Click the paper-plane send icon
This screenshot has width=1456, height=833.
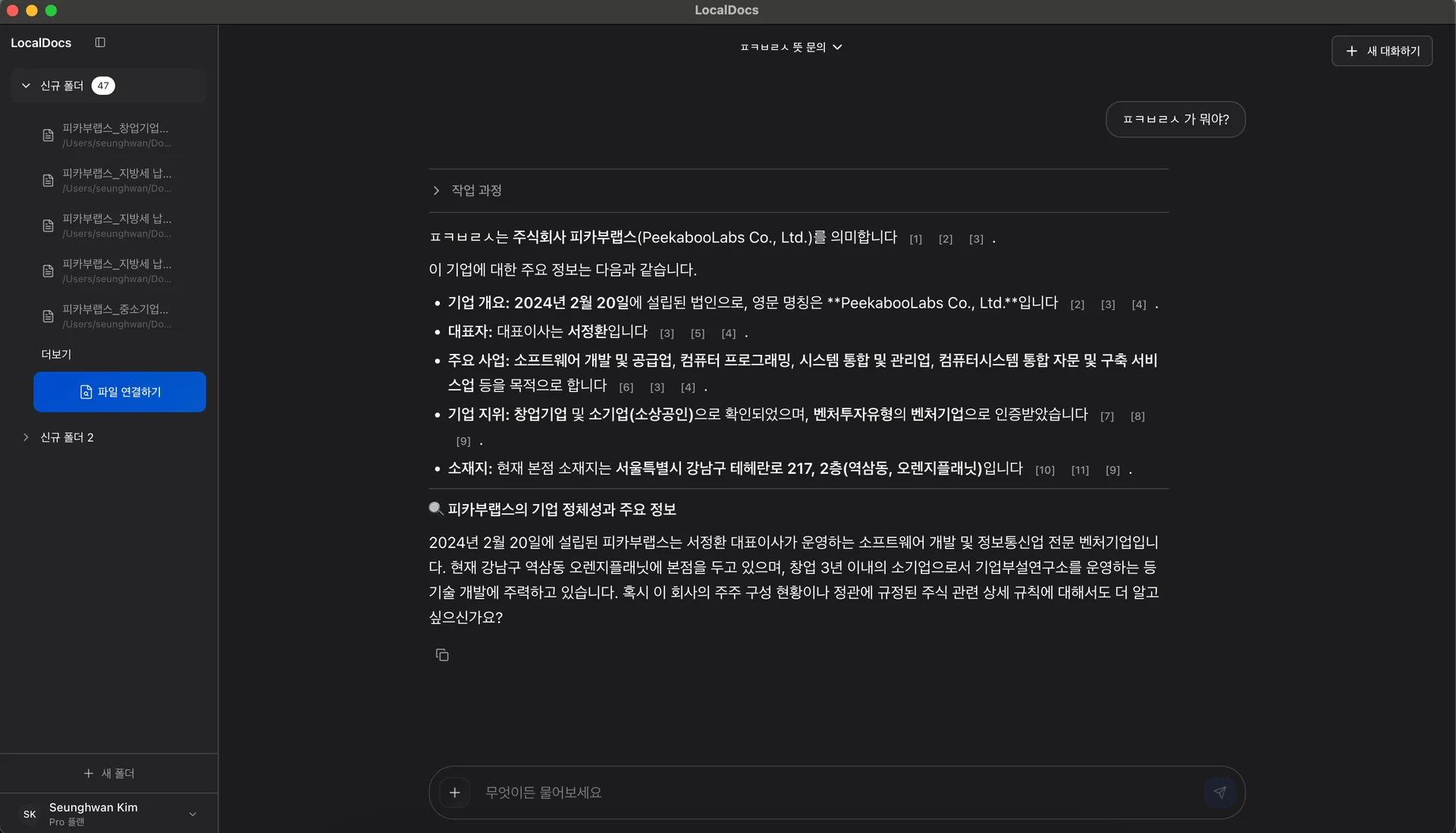[x=1219, y=792]
